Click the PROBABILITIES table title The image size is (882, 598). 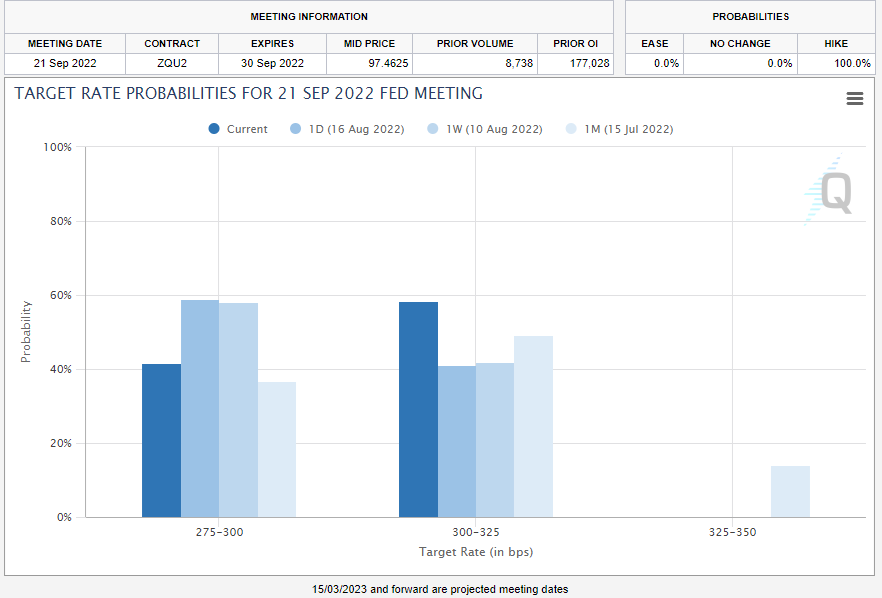pos(750,16)
